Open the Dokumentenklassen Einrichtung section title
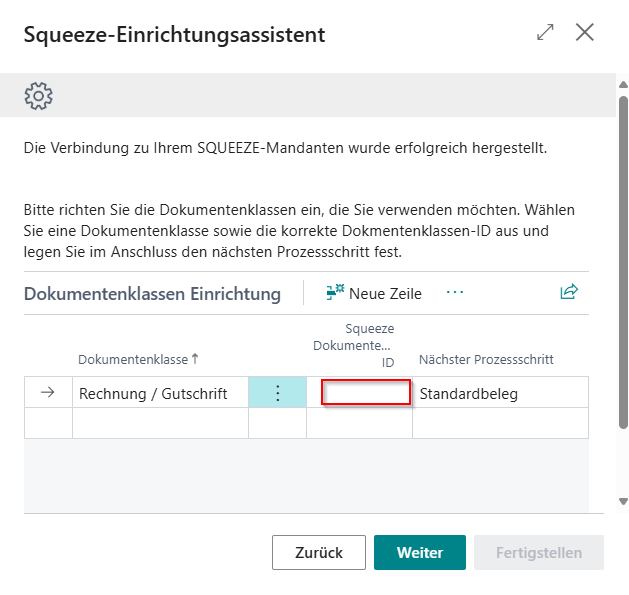Image resolution: width=629 pixels, height=595 pixels. tap(152, 294)
